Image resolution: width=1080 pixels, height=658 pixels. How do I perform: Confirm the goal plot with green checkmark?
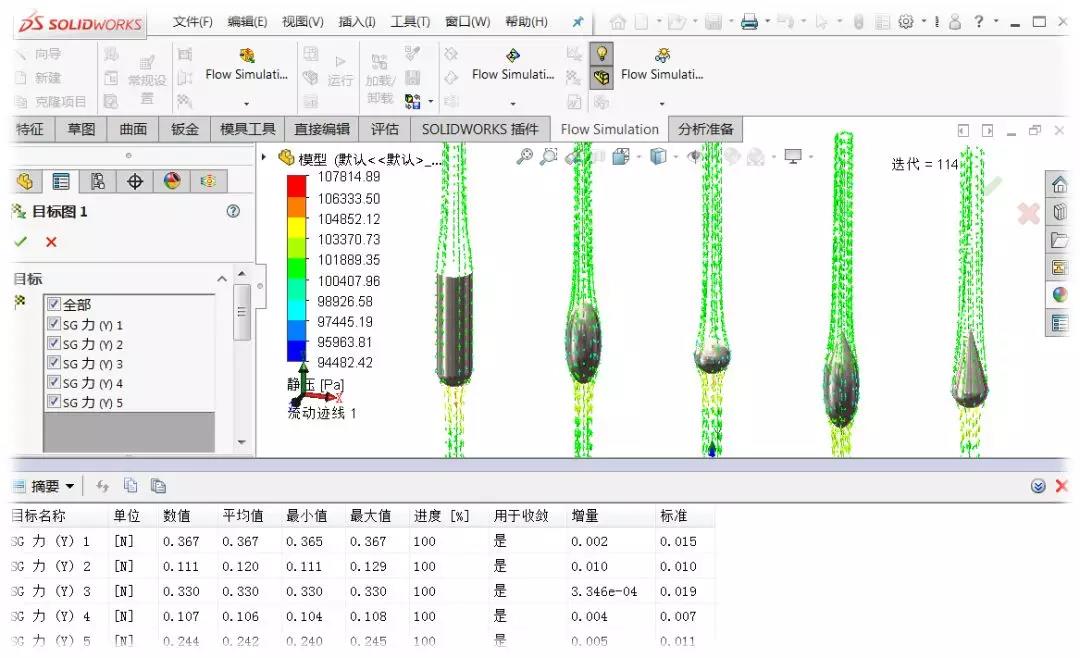[x=21, y=242]
